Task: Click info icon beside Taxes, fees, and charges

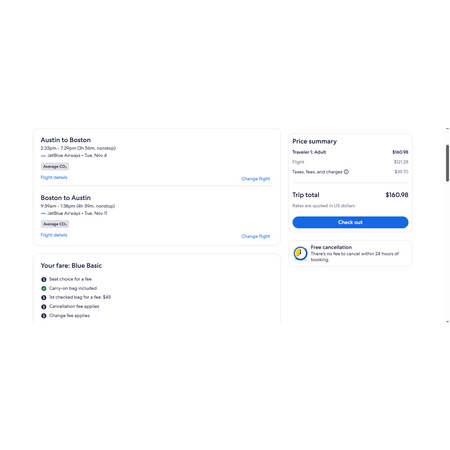Action: (346, 172)
